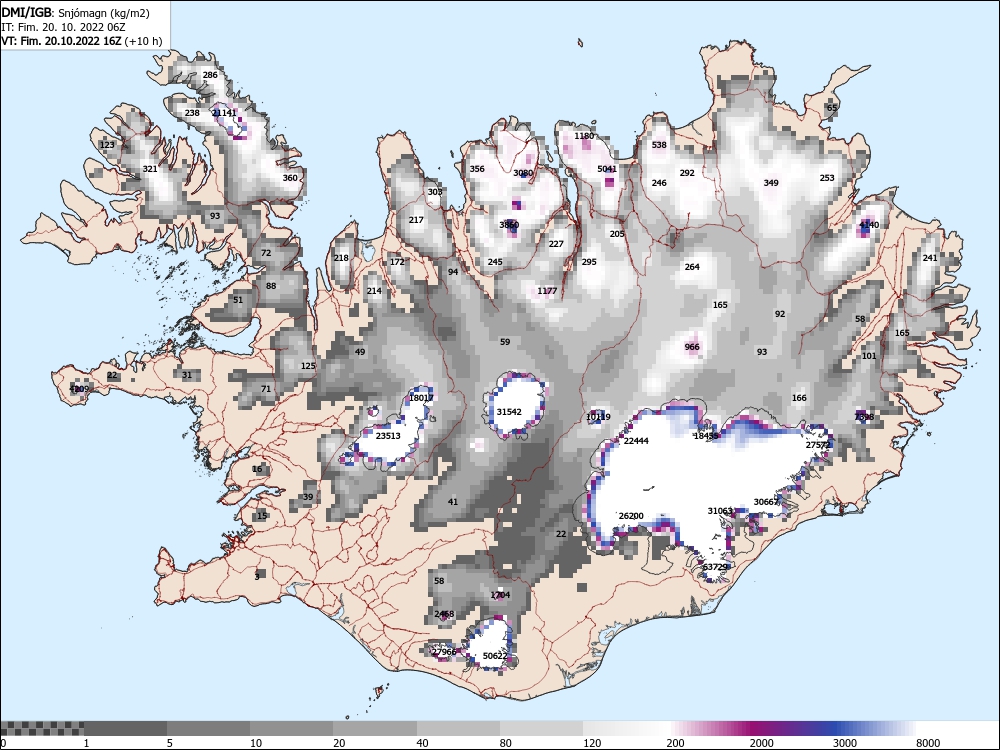Select the 26200 value on Vatnajökull
This screenshot has height=750, width=1000.
coord(631,516)
